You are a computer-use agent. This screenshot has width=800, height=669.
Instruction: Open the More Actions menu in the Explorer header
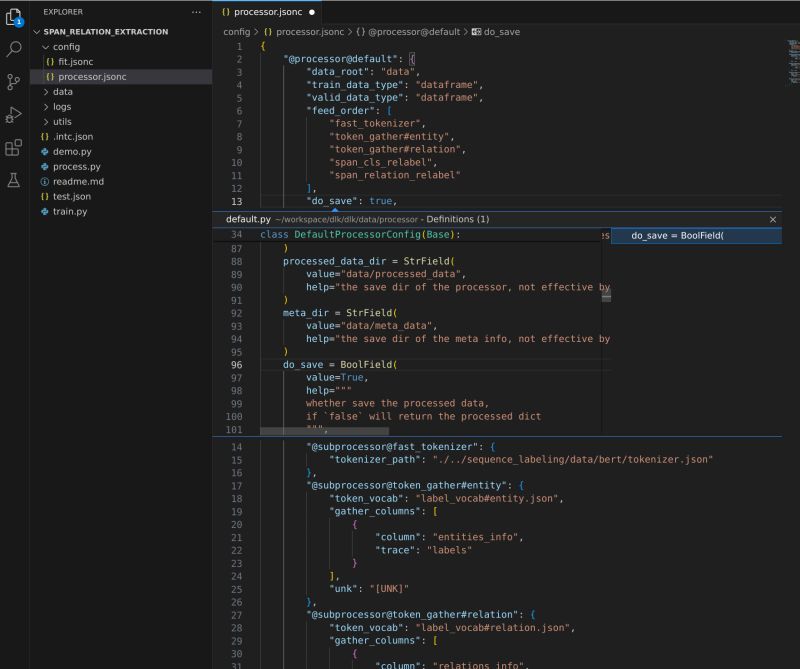196,11
